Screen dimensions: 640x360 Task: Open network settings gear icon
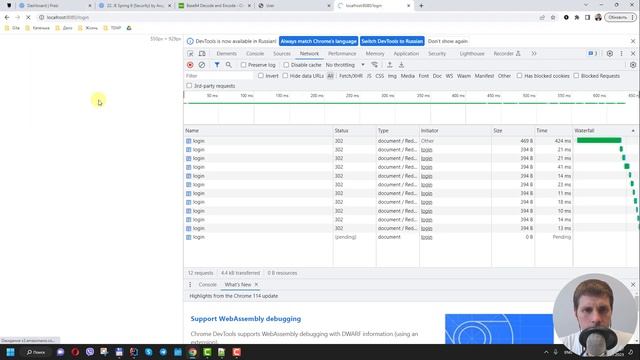tap(633, 65)
